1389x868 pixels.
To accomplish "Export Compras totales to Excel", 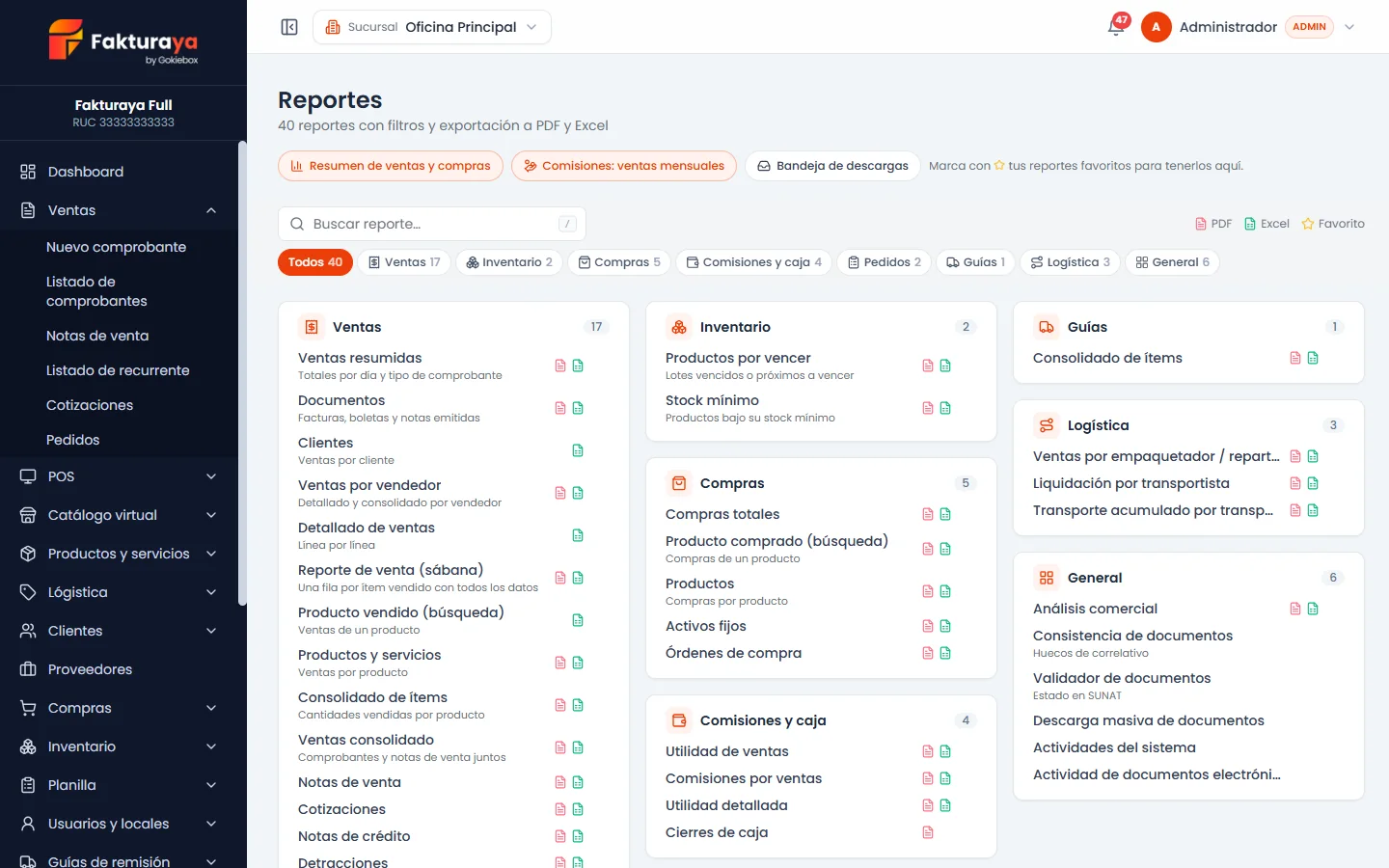I will (945, 514).
